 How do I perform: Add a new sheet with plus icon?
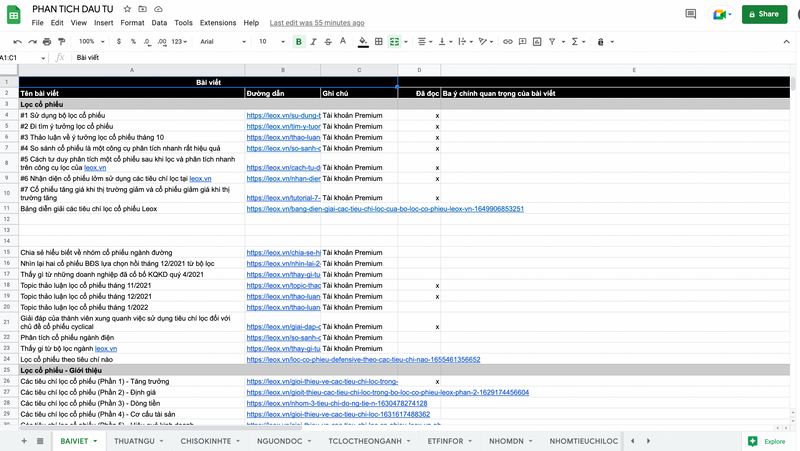(24, 441)
